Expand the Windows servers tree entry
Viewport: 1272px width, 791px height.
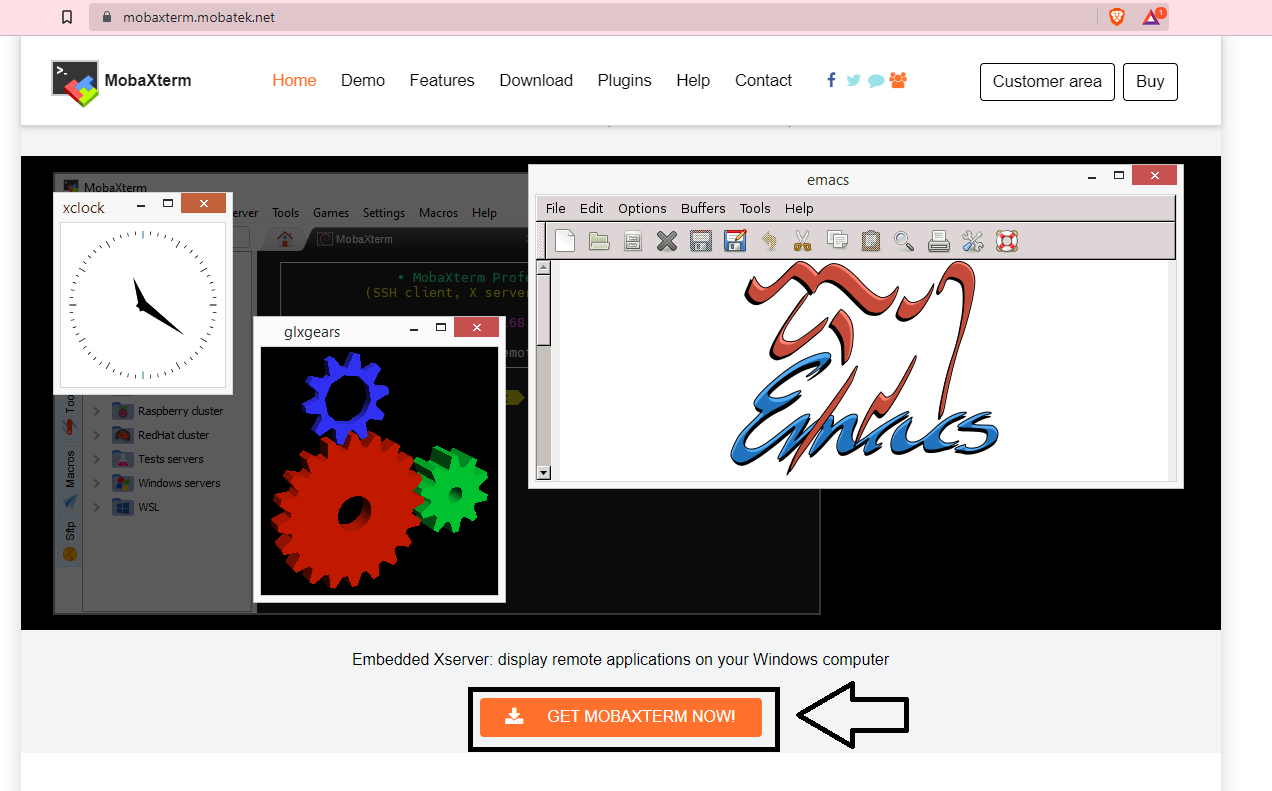point(96,482)
